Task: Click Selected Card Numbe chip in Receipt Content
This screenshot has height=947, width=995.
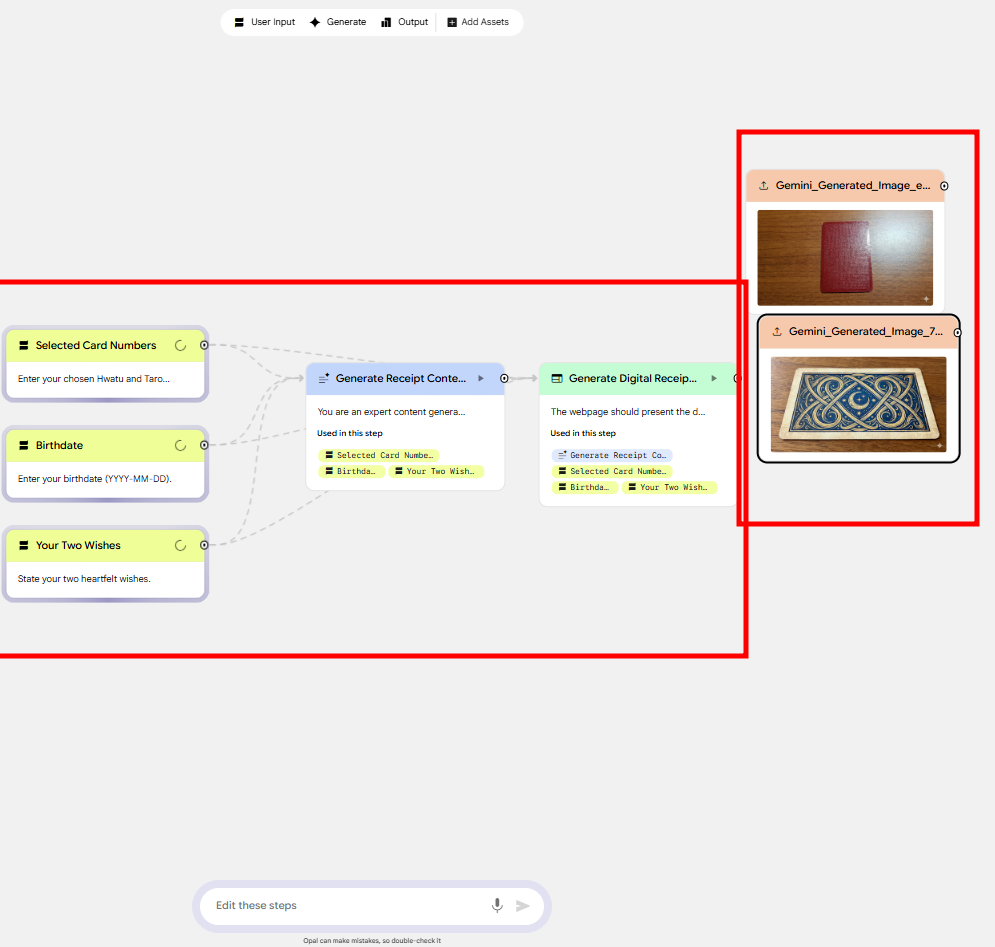Action: [x=379, y=455]
